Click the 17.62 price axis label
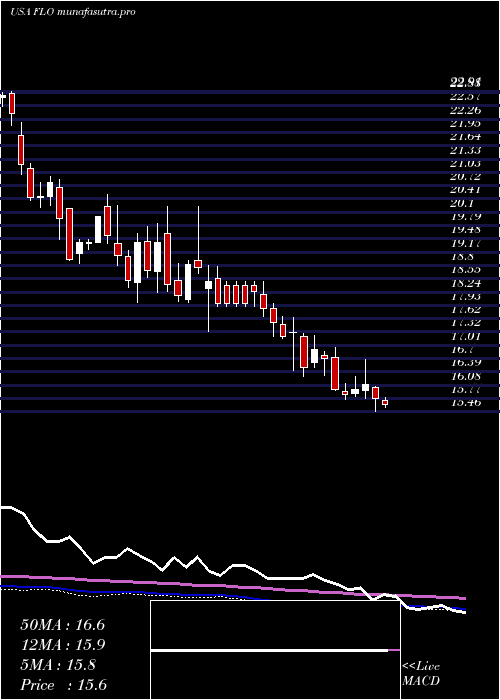The width and height of the screenshot is (500, 700). [x=466, y=310]
